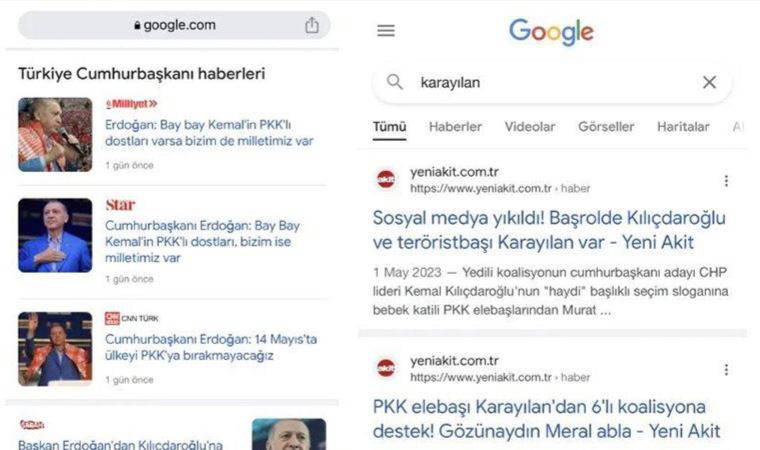760x450 pixels.
Task: Select the Tümü tab
Action: point(390,127)
